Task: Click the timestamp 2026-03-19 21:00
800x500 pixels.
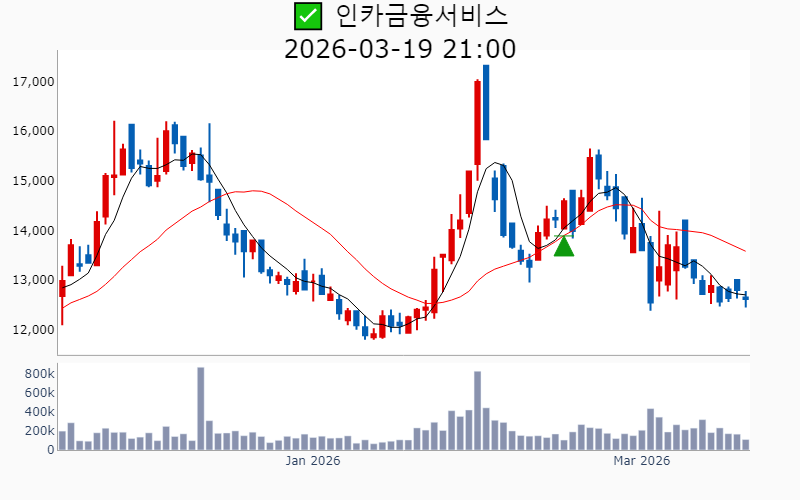Action: point(400,49)
